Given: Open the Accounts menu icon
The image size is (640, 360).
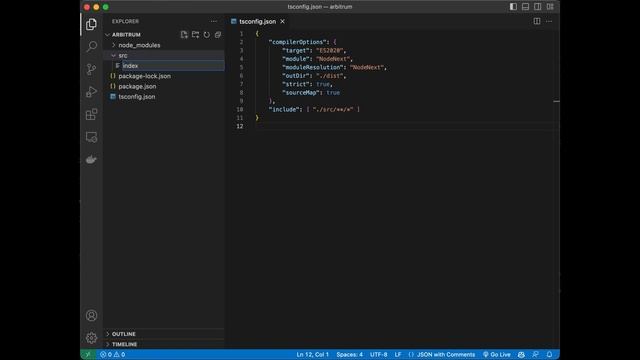Looking at the screenshot, I should coord(91,315).
